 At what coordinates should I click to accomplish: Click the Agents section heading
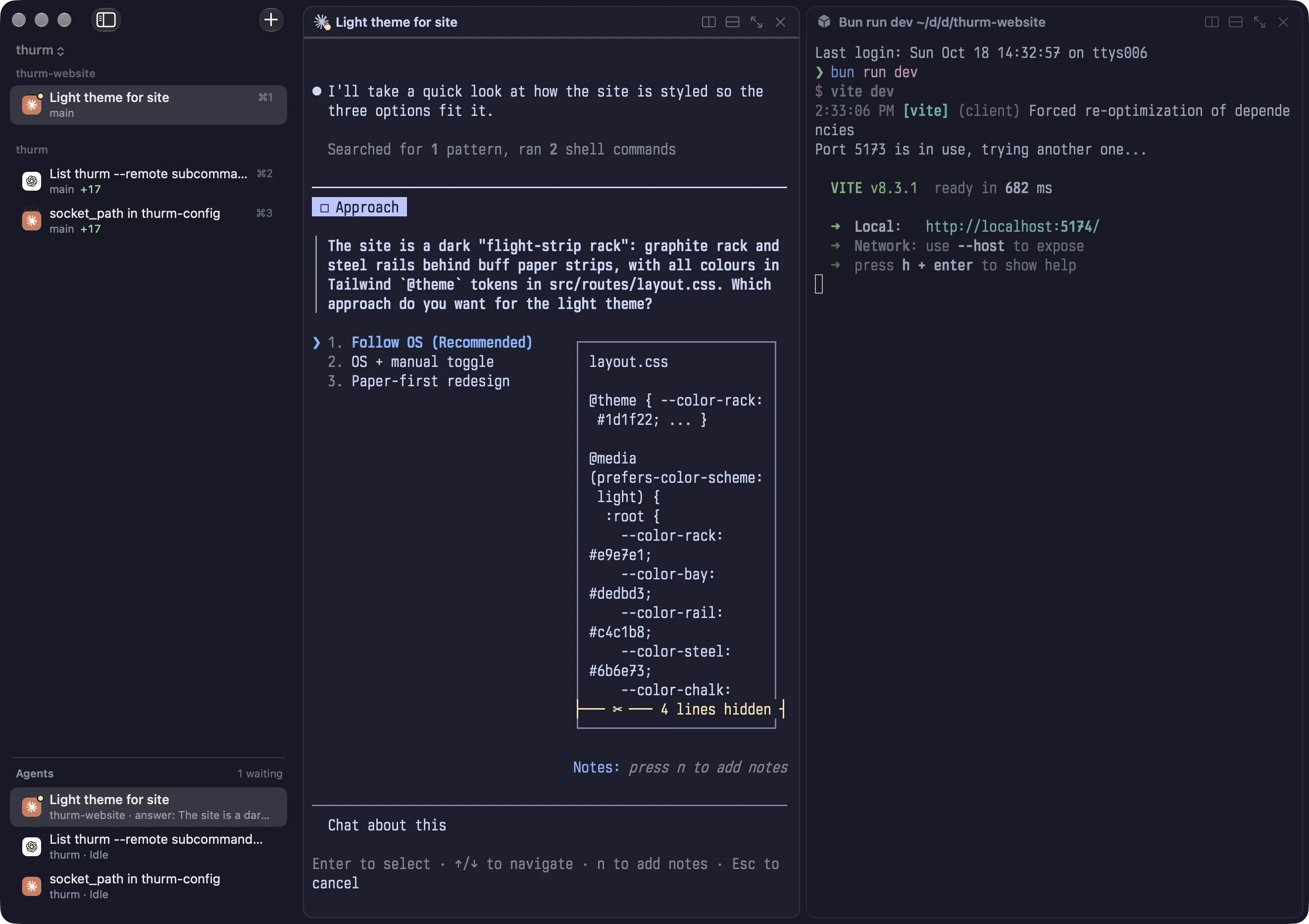(x=35, y=773)
